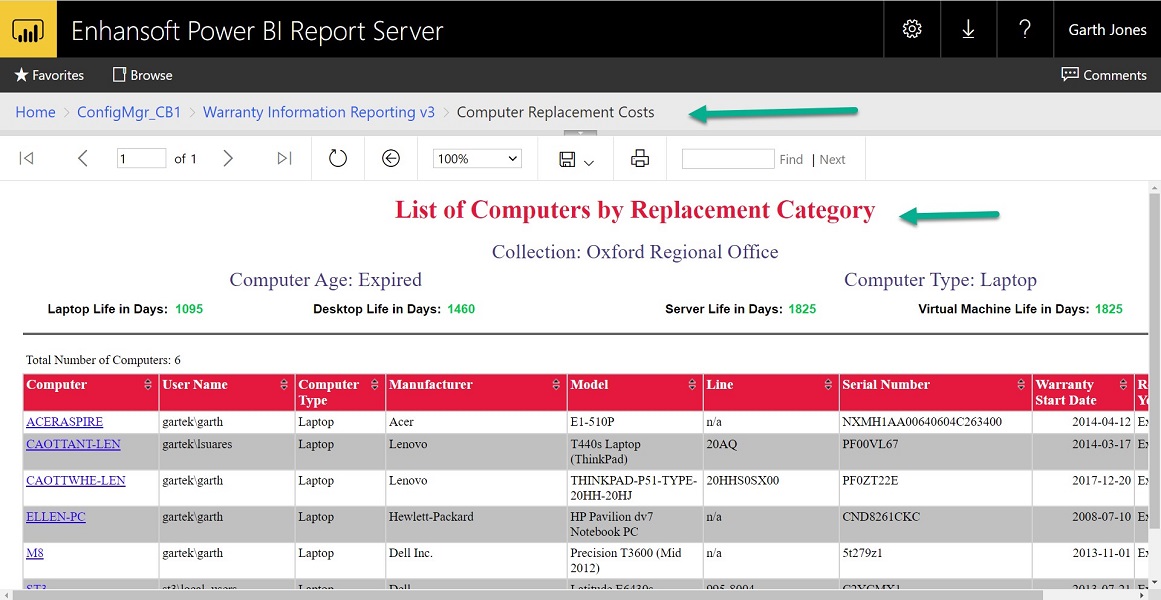Select the E1-510P model cell

click(x=635, y=421)
